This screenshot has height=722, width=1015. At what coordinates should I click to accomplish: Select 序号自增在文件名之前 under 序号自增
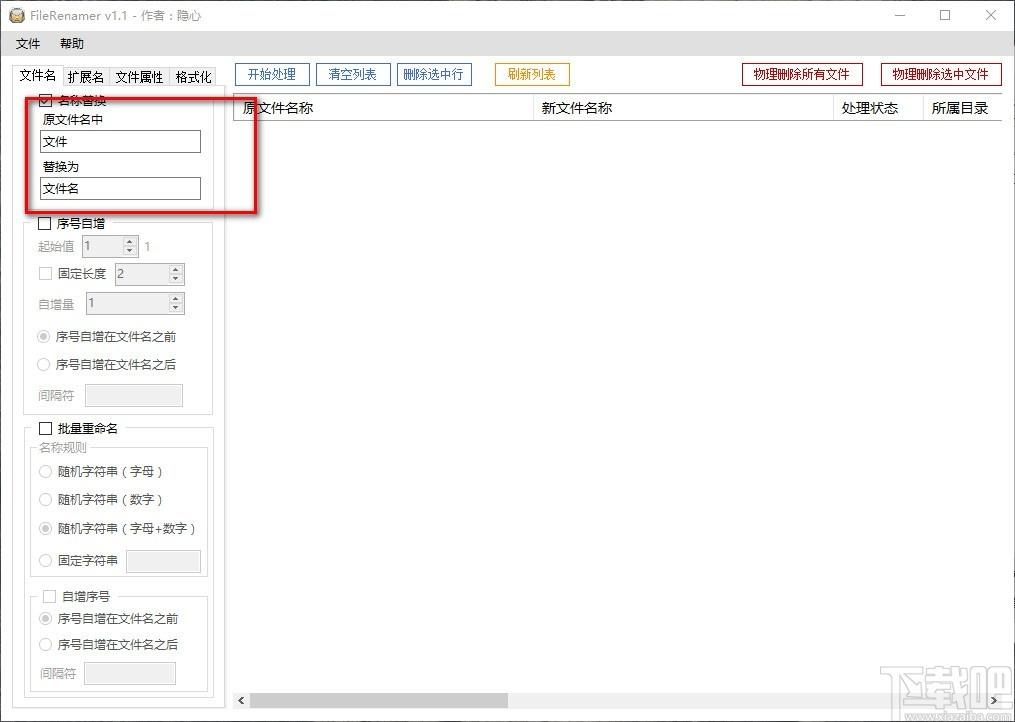107,337
